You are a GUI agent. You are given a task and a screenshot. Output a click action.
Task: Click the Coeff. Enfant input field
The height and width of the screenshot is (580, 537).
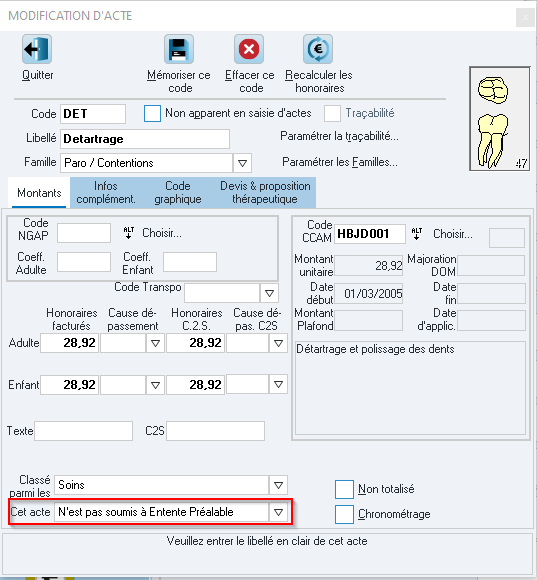pyautogui.click(x=190, y=262)
